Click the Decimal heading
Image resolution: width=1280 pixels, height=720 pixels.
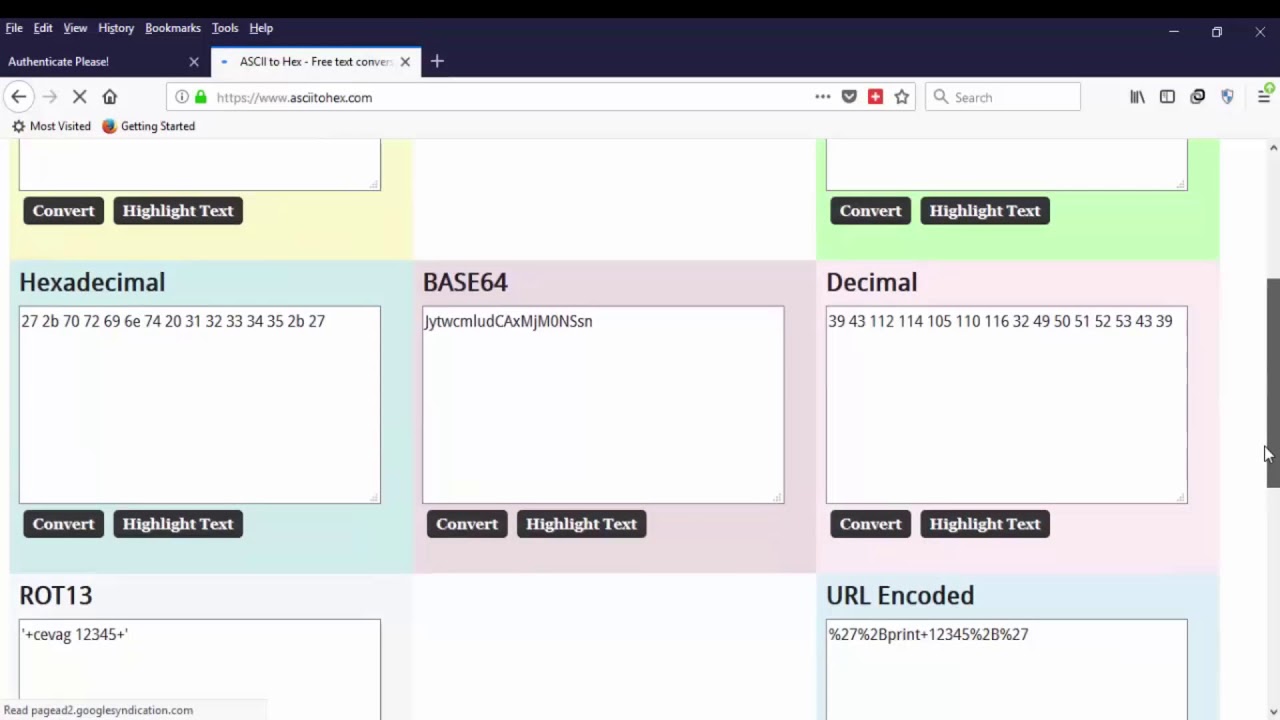[x=872, y=282]
